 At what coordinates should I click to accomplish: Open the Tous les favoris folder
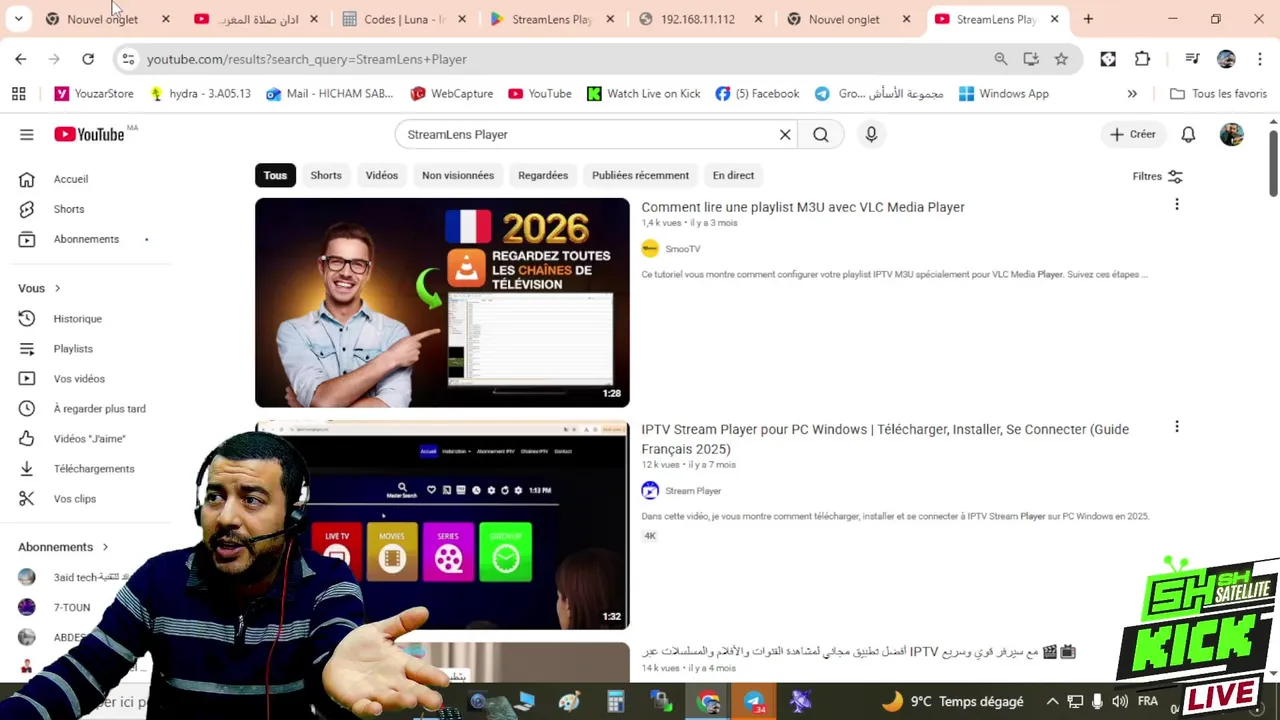pos(1218,94)
